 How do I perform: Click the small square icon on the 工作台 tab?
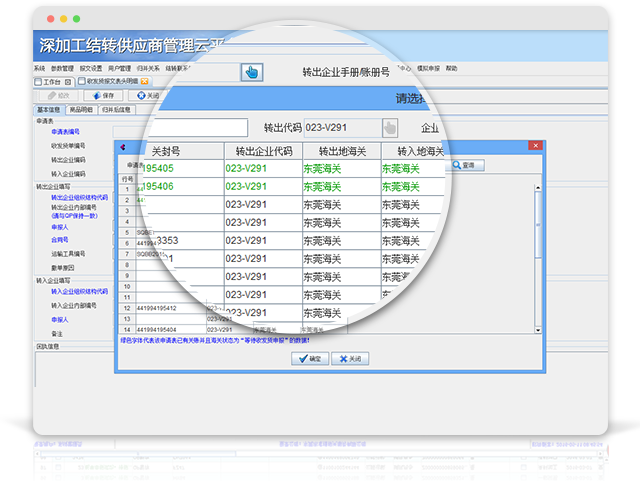pos(68,82)
